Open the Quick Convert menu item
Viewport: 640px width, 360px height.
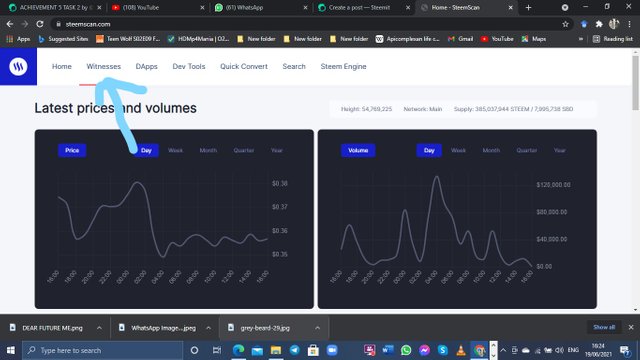click(244, 67)
